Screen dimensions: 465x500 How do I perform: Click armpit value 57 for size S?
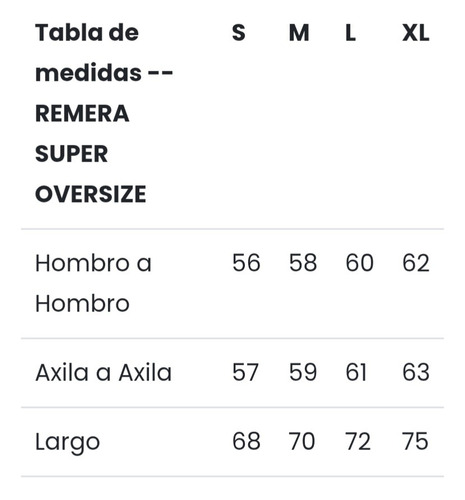[245, 372]
